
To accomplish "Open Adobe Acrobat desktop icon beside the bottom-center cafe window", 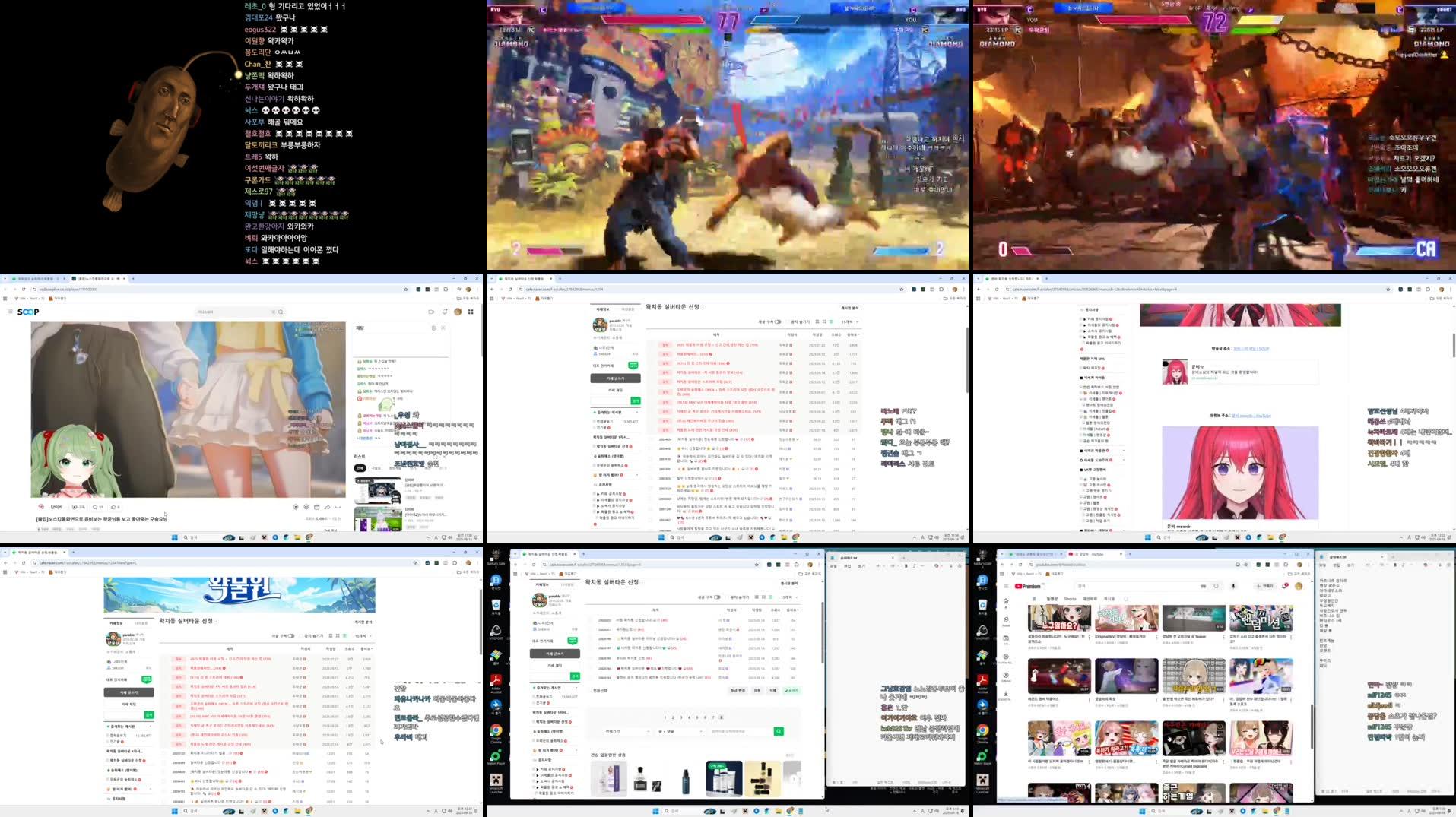I will point(496,683).
